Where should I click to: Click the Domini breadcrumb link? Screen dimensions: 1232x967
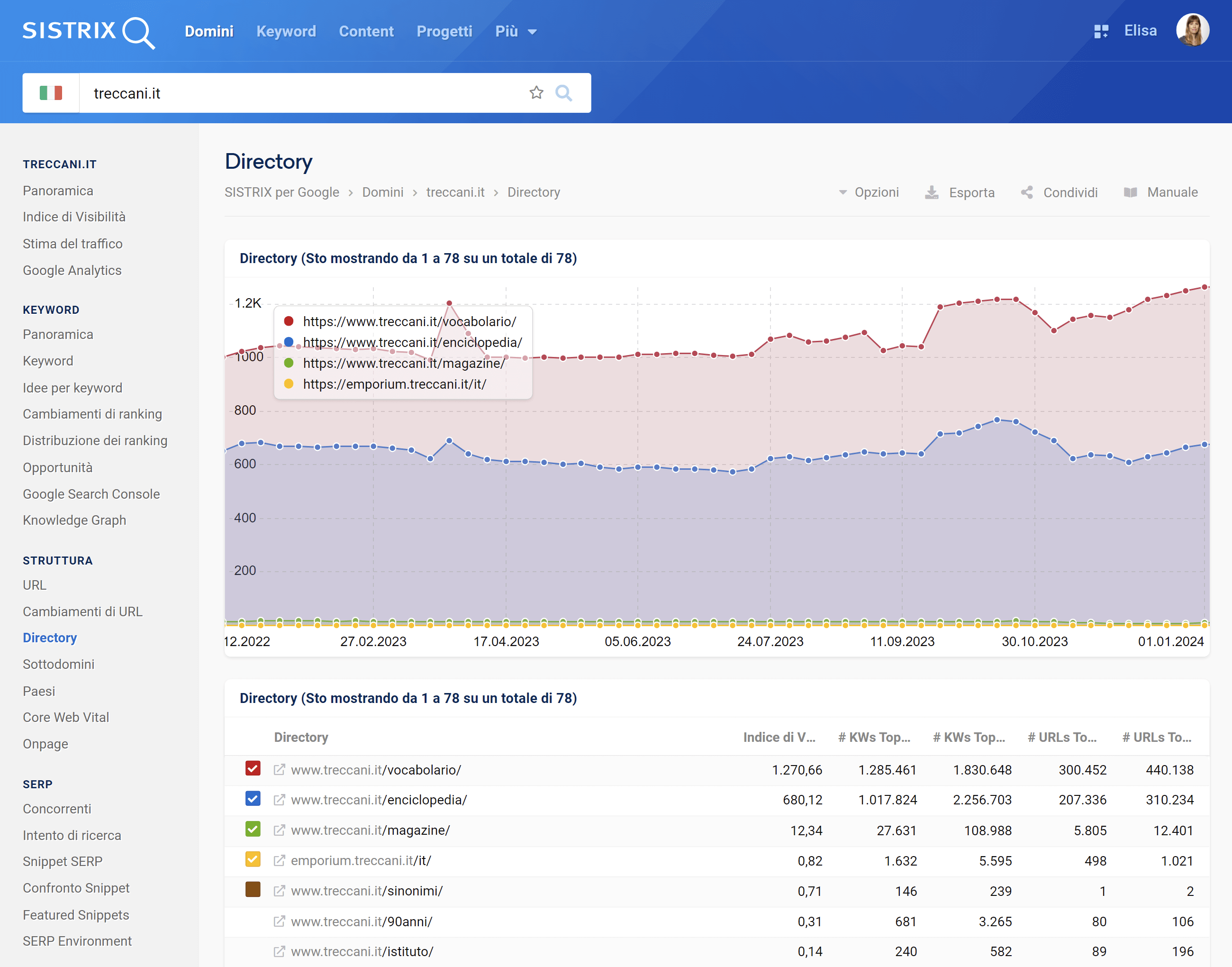coord(382,192)
